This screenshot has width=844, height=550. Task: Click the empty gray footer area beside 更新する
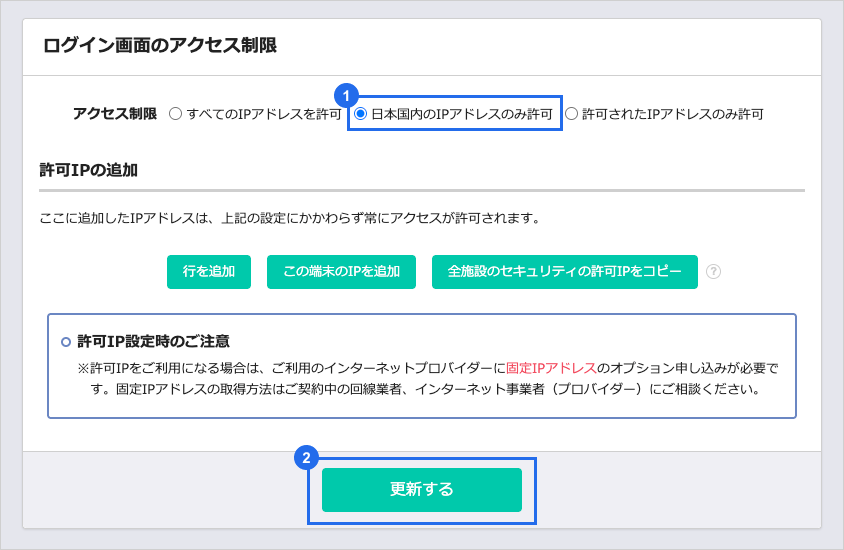point(680,490)
